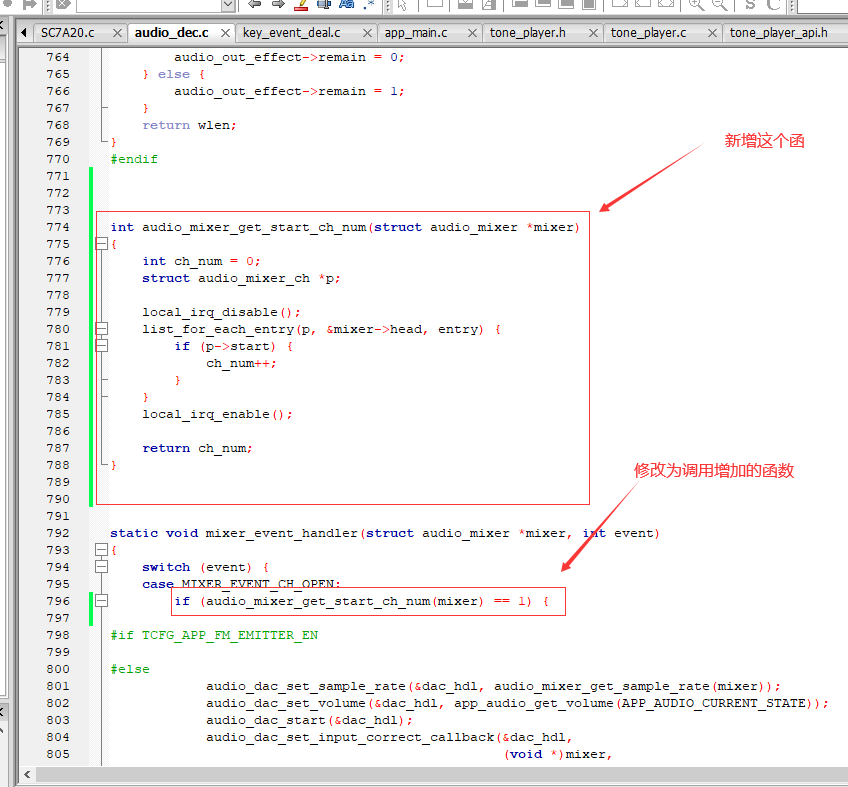Click 'audio_dac_set_sample_rate' on line 801
This screenshot has width=848, height=787.
[x=306, y=686]
